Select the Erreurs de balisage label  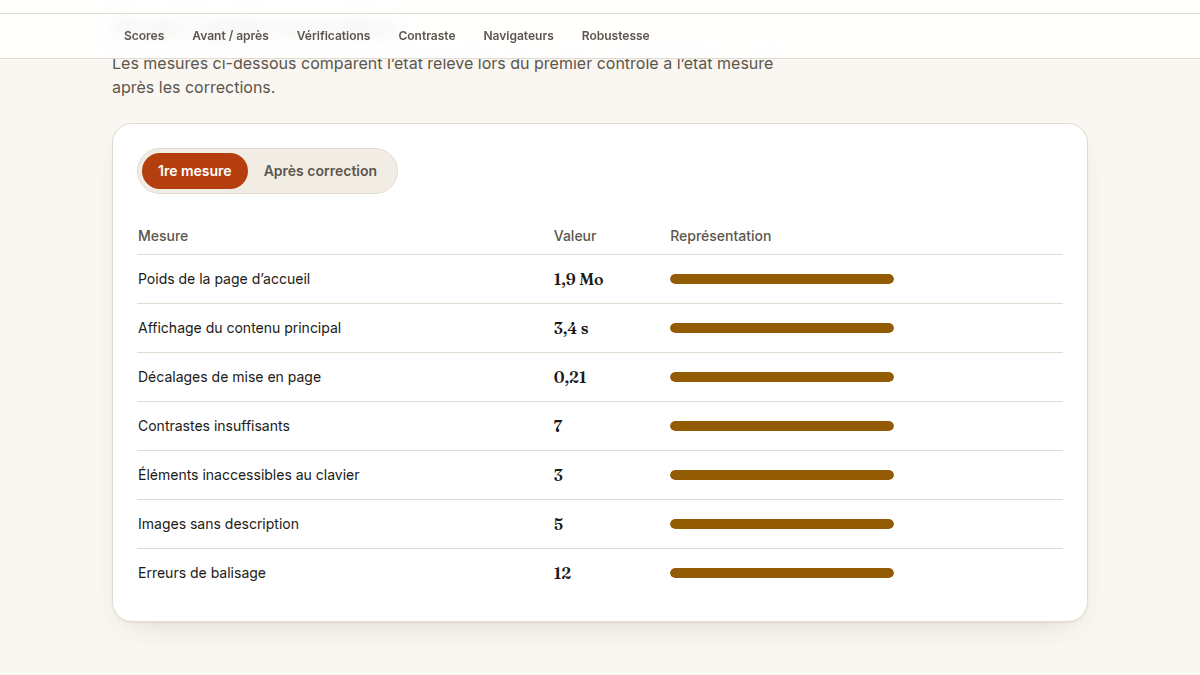(x=202, y=573)
